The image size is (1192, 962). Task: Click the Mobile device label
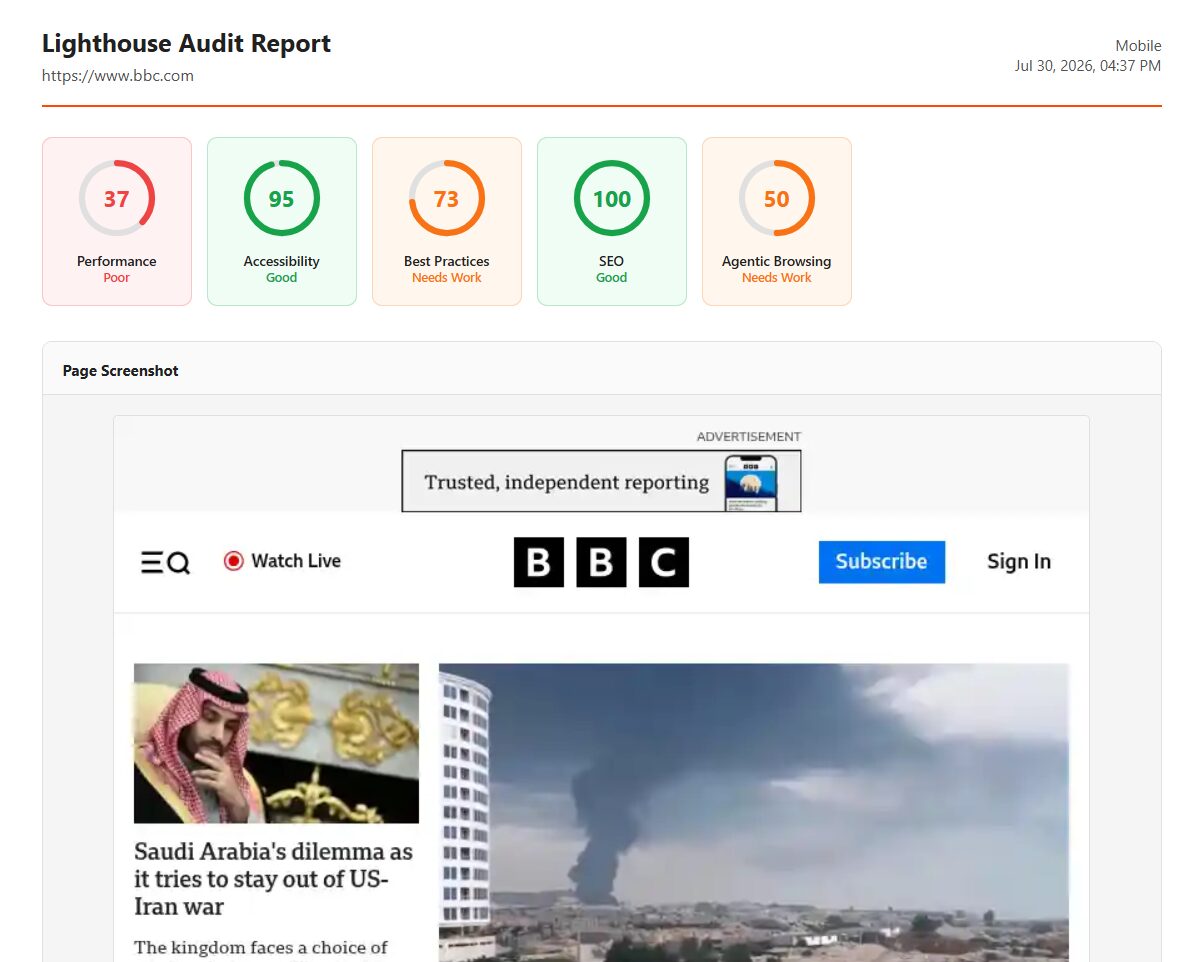(1138, 46)
